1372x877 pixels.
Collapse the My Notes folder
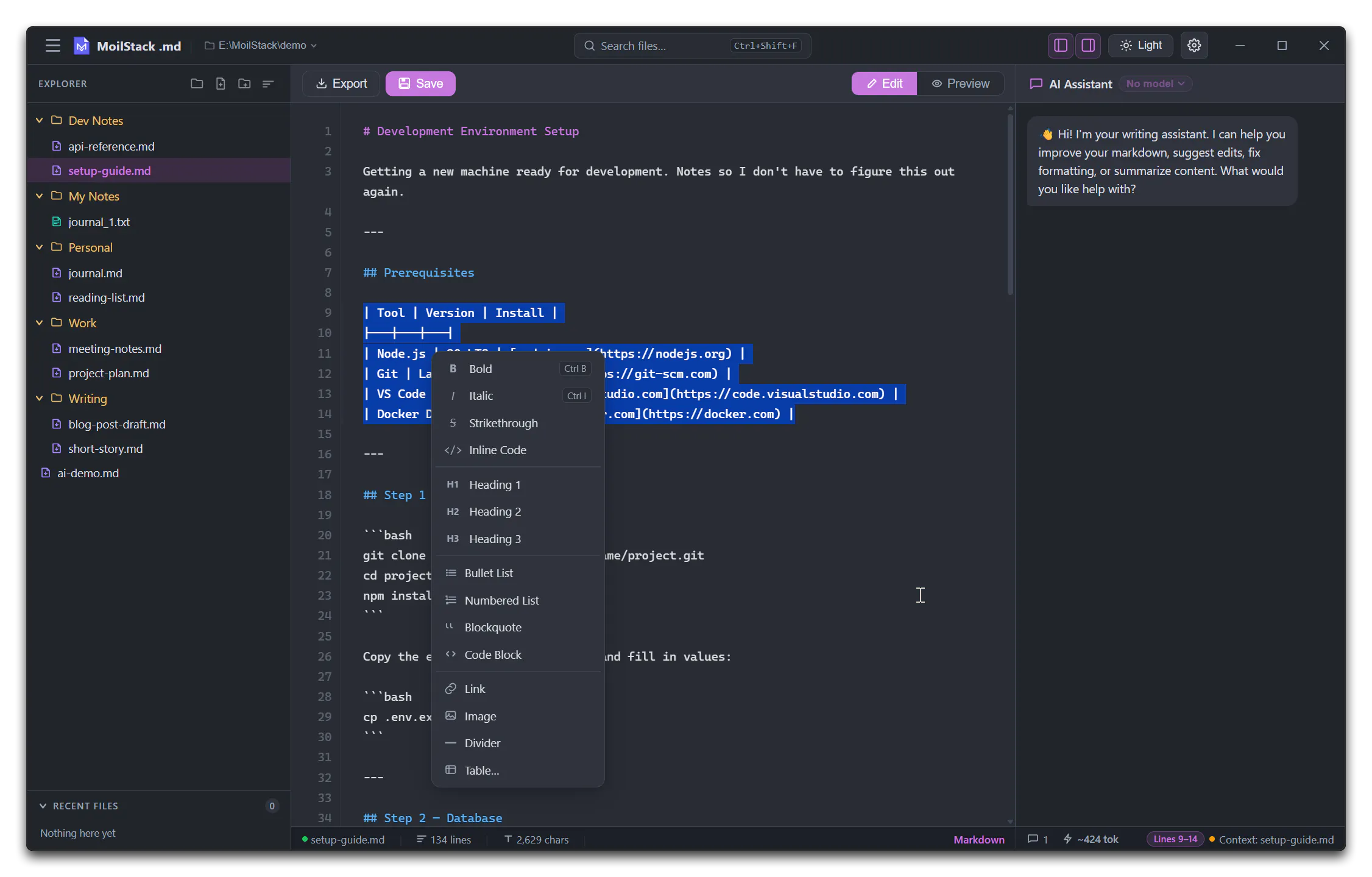click(x=40, y=196)
